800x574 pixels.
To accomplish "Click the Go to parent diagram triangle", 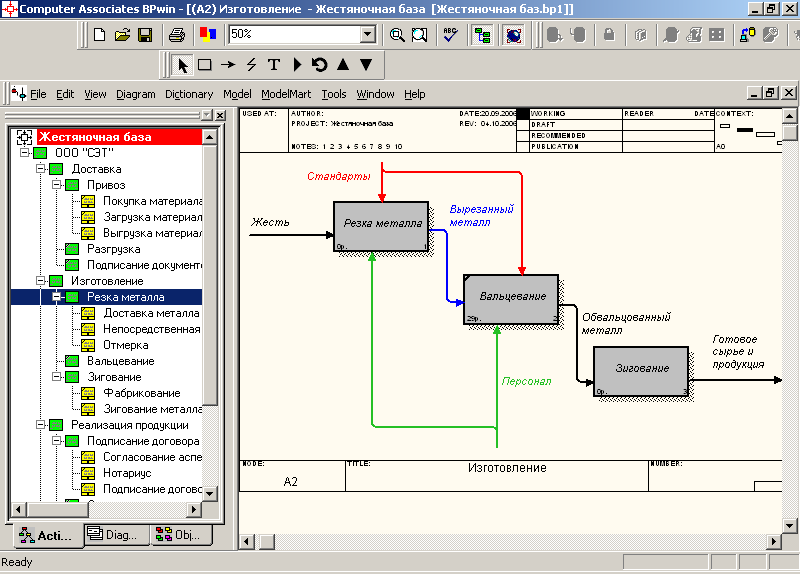I will (x=343, y=65).
